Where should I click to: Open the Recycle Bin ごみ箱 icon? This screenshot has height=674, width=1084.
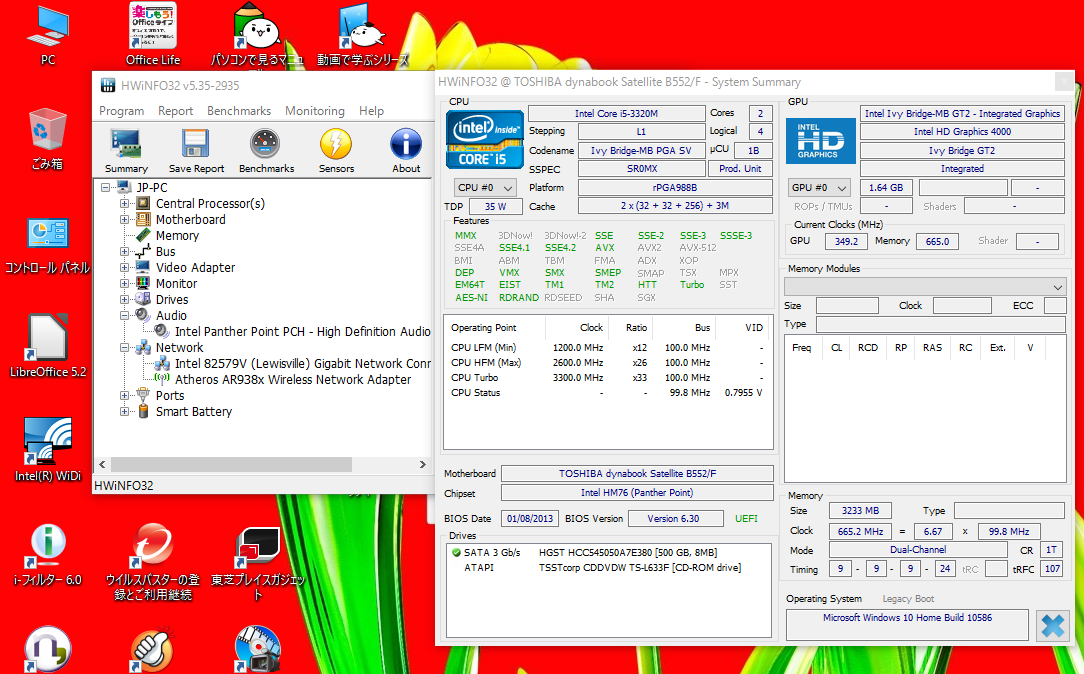(x=48, y=138)
